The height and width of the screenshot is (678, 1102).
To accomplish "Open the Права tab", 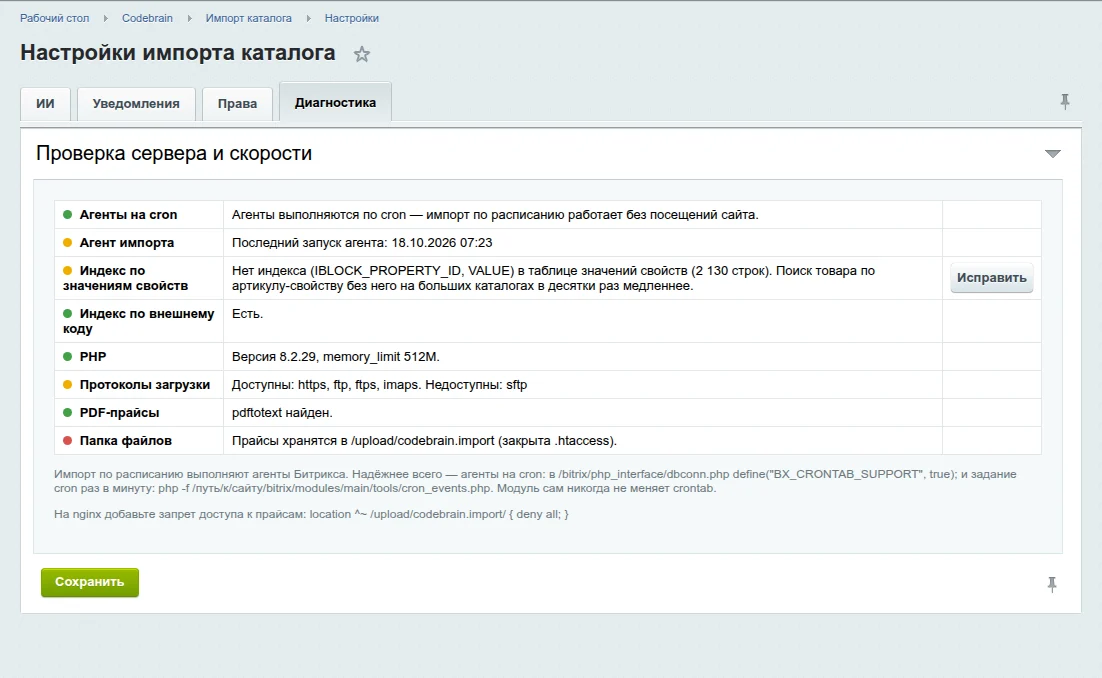I will click(x=238, y=104).
